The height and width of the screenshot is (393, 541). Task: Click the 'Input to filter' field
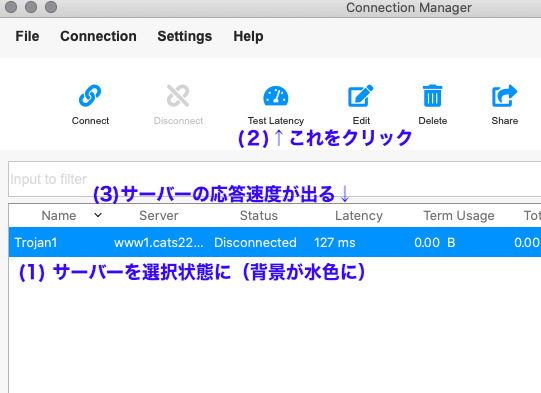point(275,179)
